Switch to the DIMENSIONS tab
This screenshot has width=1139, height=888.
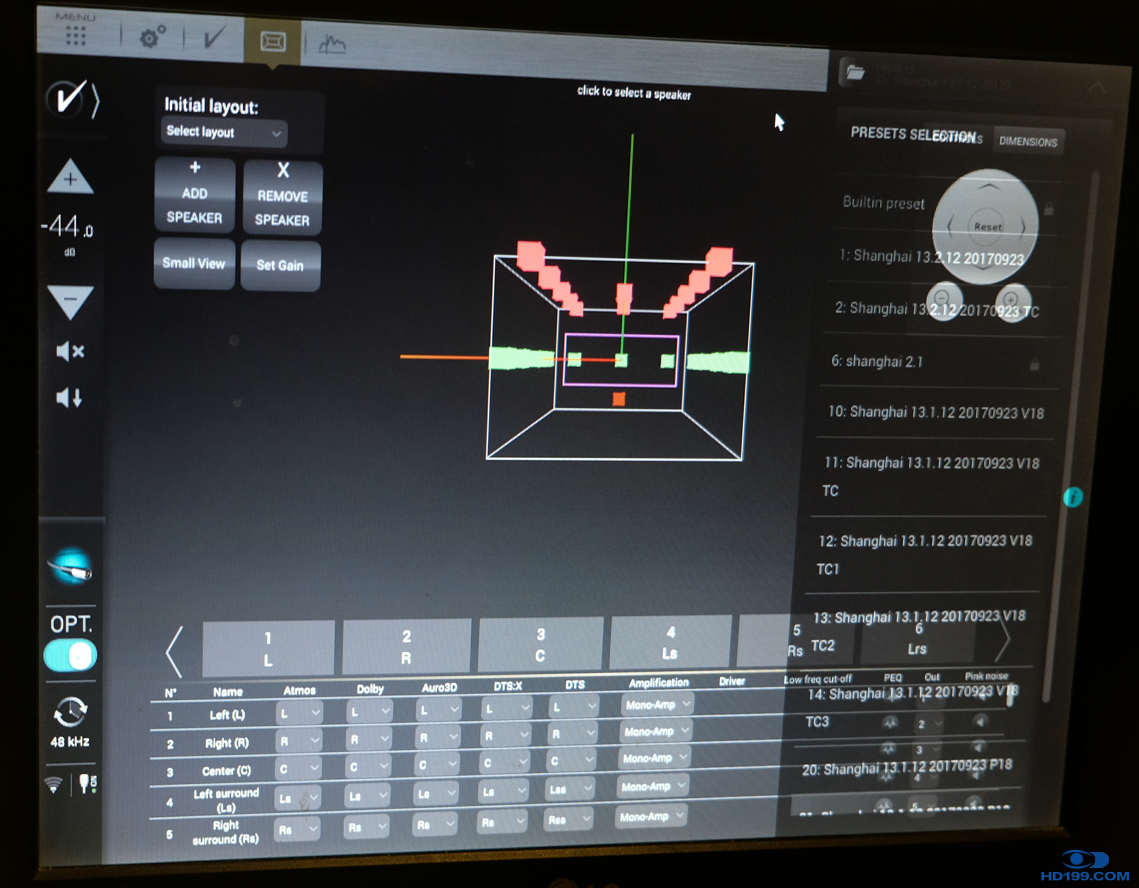1027,141
